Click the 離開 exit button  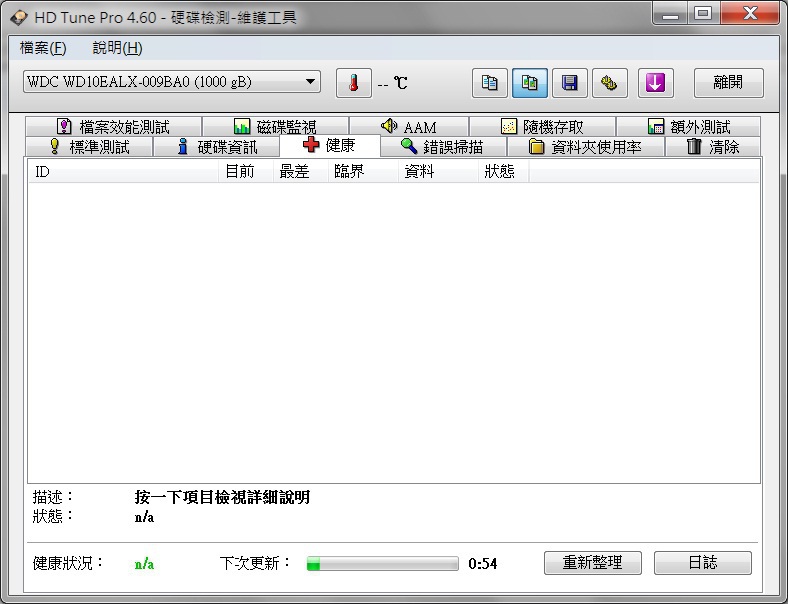point(729,83)
